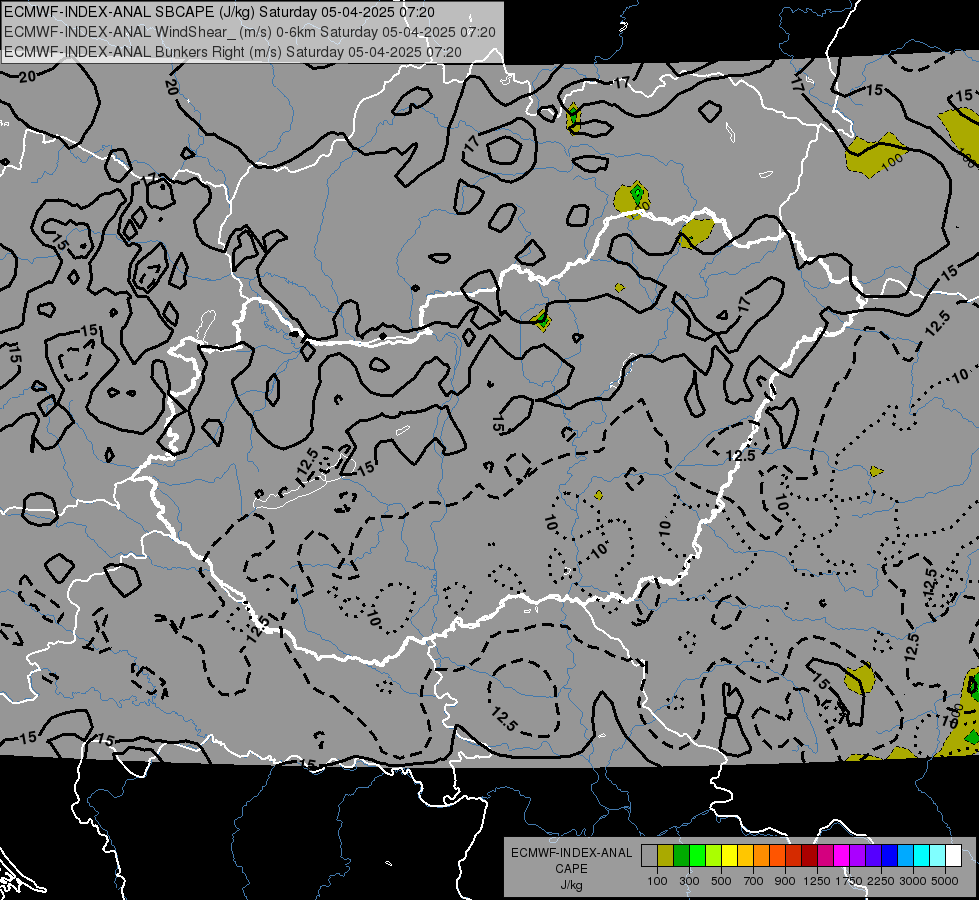Click the WindShear 0-6km title line
Image resolution: width=979 pixels, height=900 pixels.
pos(250,32)
